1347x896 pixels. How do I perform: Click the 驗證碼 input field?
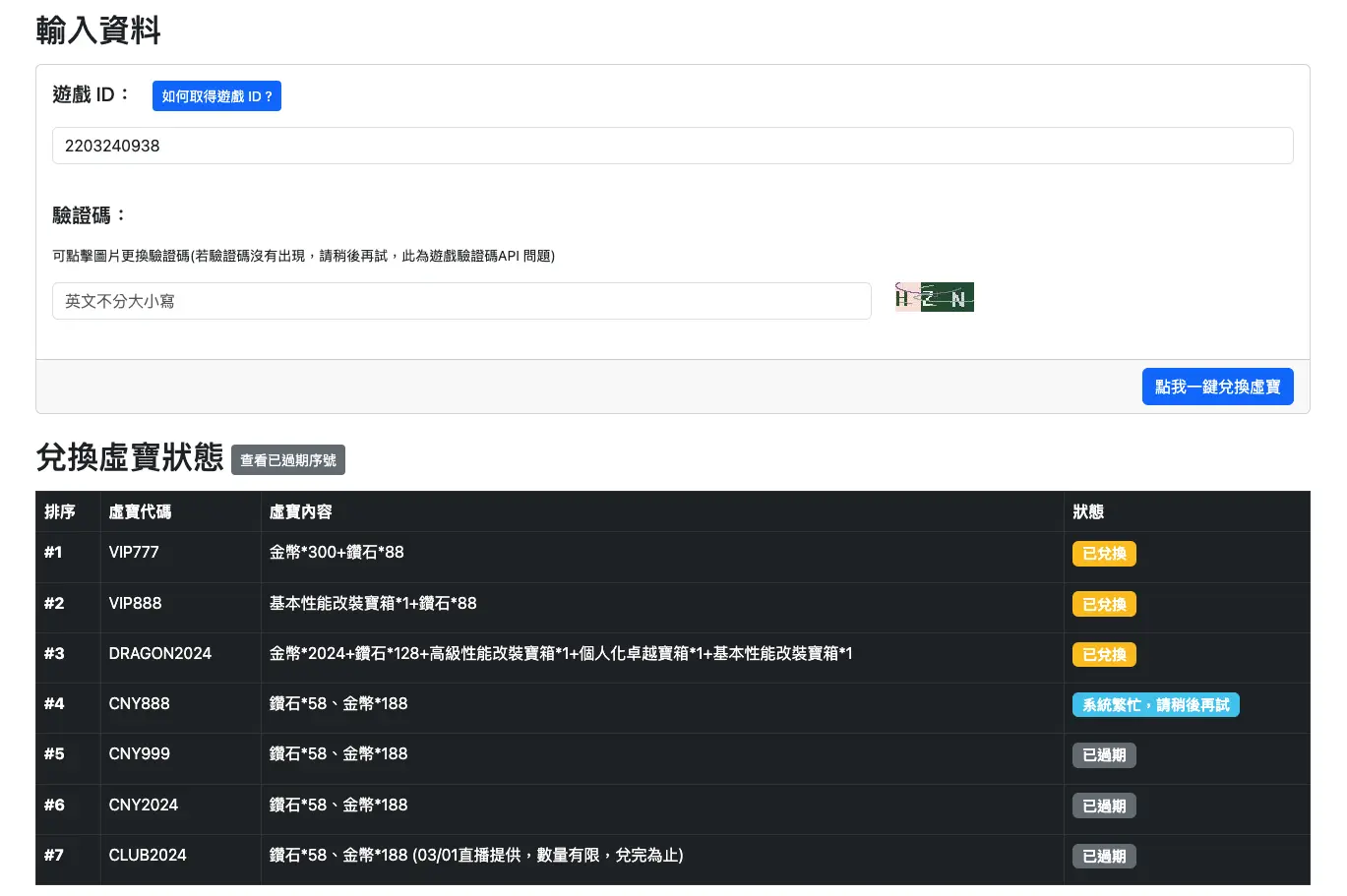pyautogui.click(x=461, y=301)
